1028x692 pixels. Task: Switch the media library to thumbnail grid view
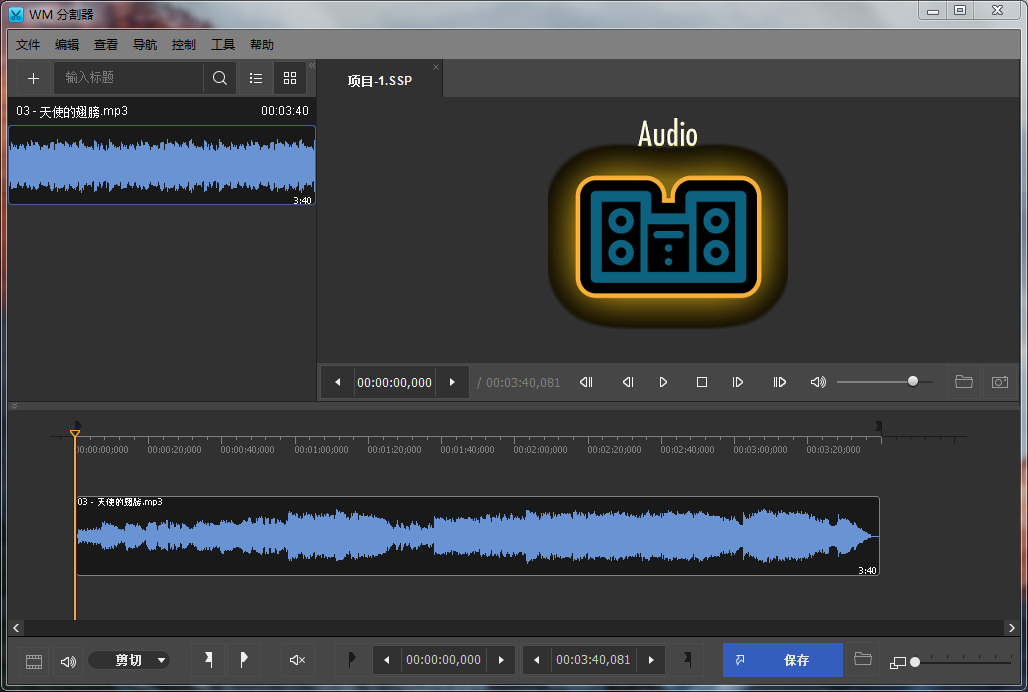[x=290, y=78]
